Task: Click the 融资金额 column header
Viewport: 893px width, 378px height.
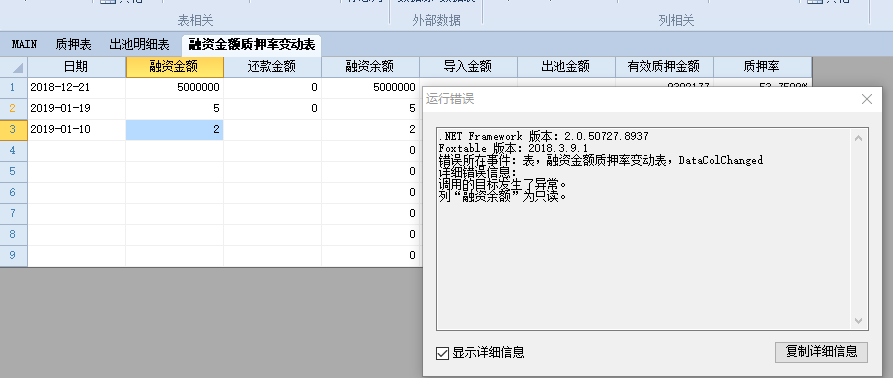Action: (174, 67)
